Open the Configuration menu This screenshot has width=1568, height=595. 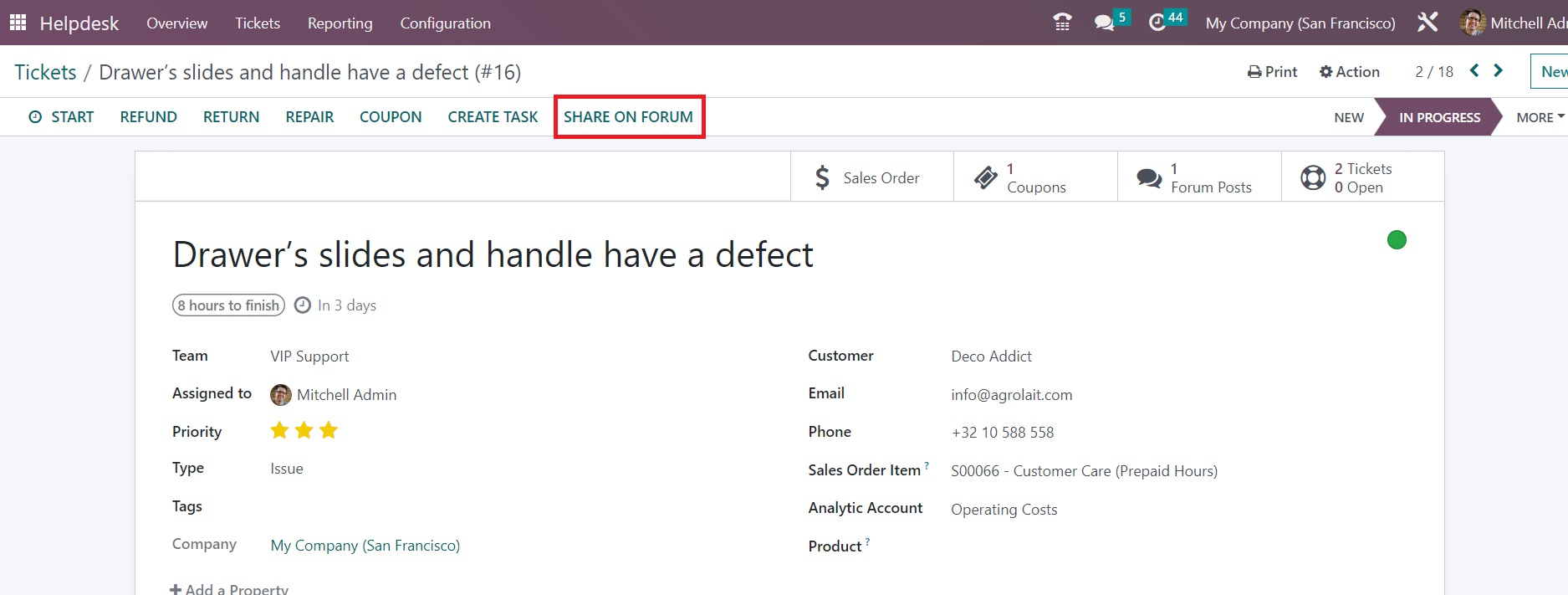445,23
